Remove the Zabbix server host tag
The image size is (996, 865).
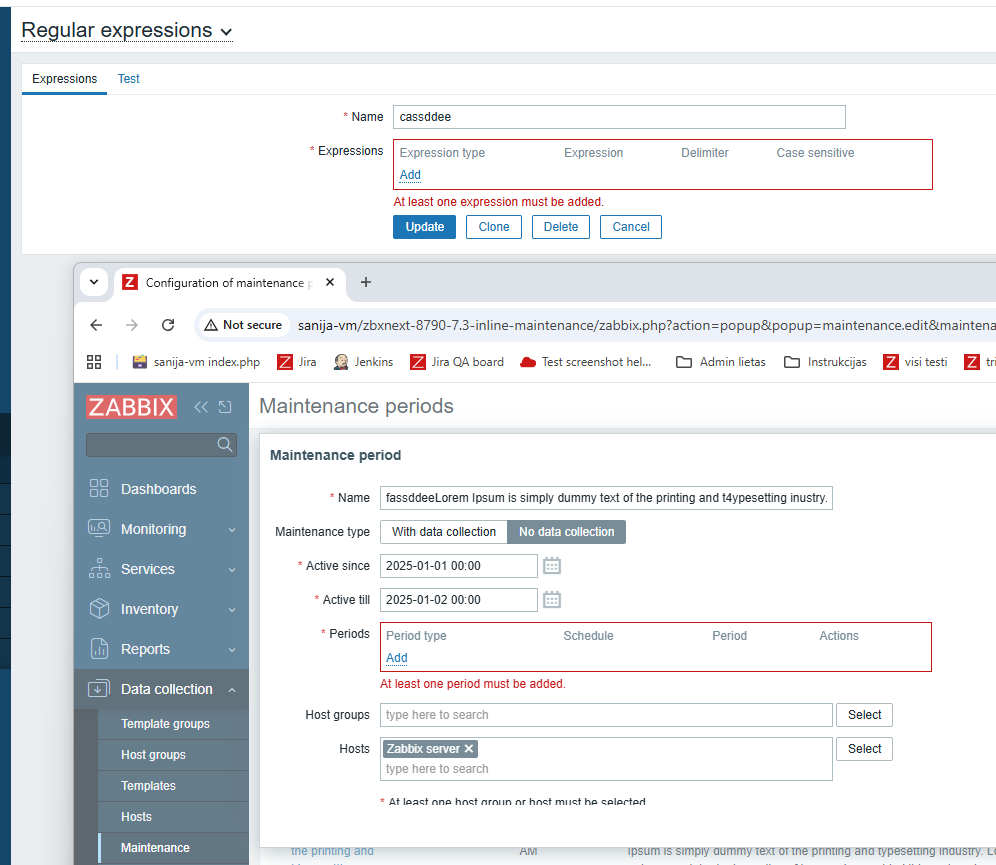[469, 749]
